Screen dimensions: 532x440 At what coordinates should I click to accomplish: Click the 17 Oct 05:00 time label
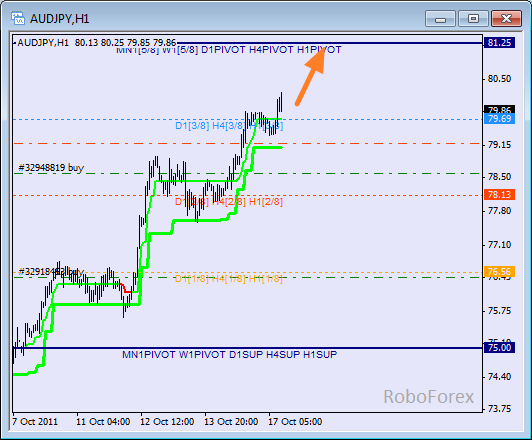pos(295,422)
